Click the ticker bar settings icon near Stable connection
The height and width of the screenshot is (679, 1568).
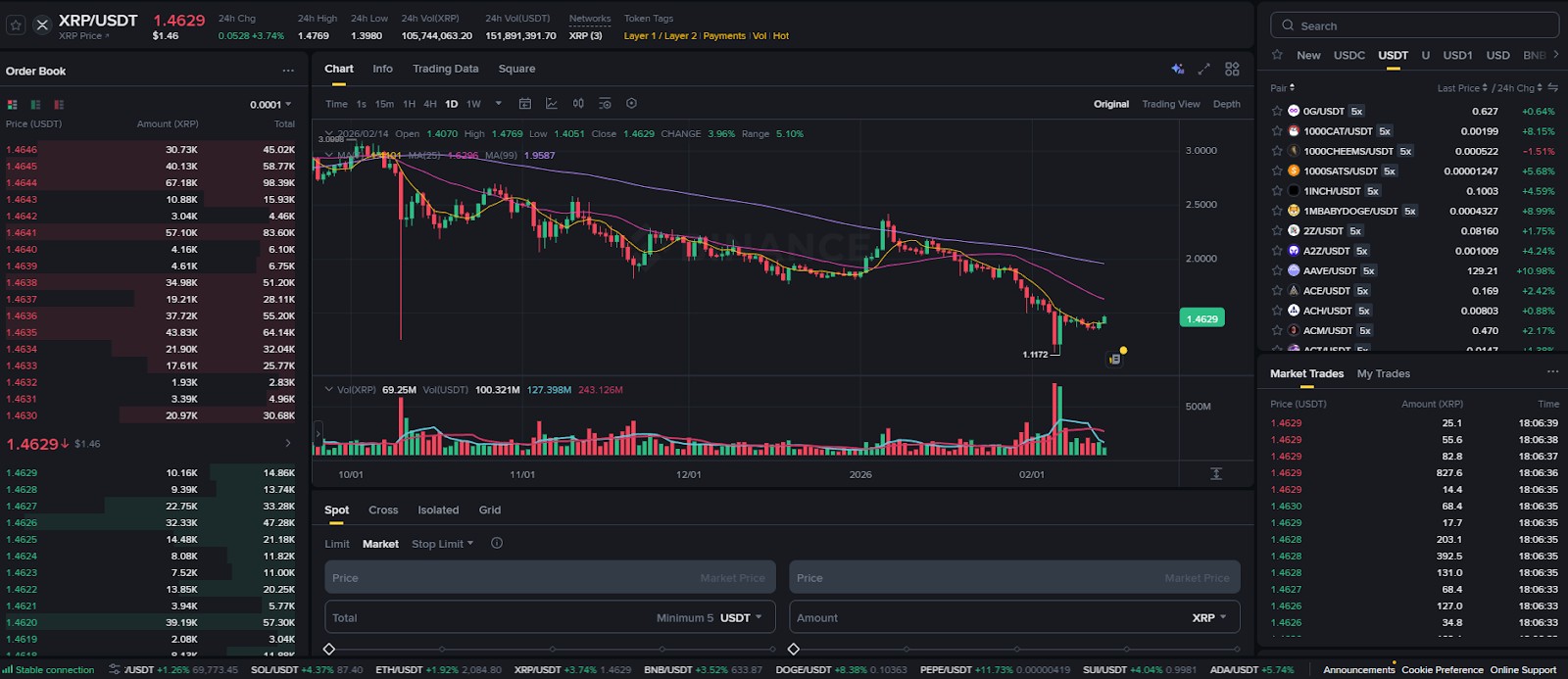coord(115,670)
